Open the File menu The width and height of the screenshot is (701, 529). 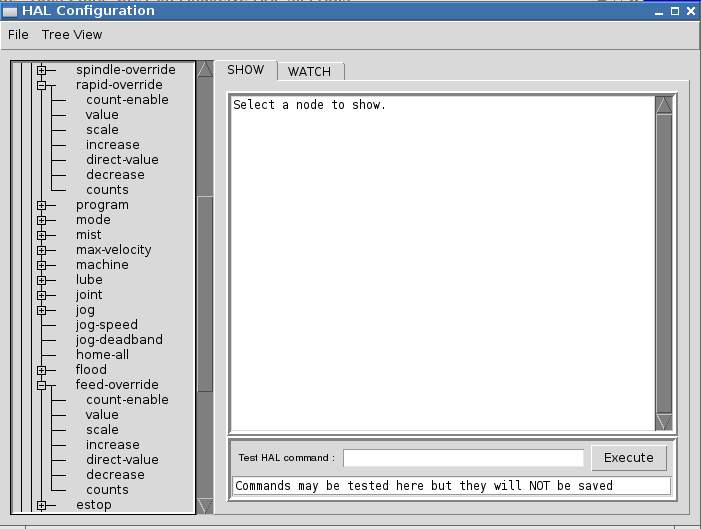click(18, 35)
